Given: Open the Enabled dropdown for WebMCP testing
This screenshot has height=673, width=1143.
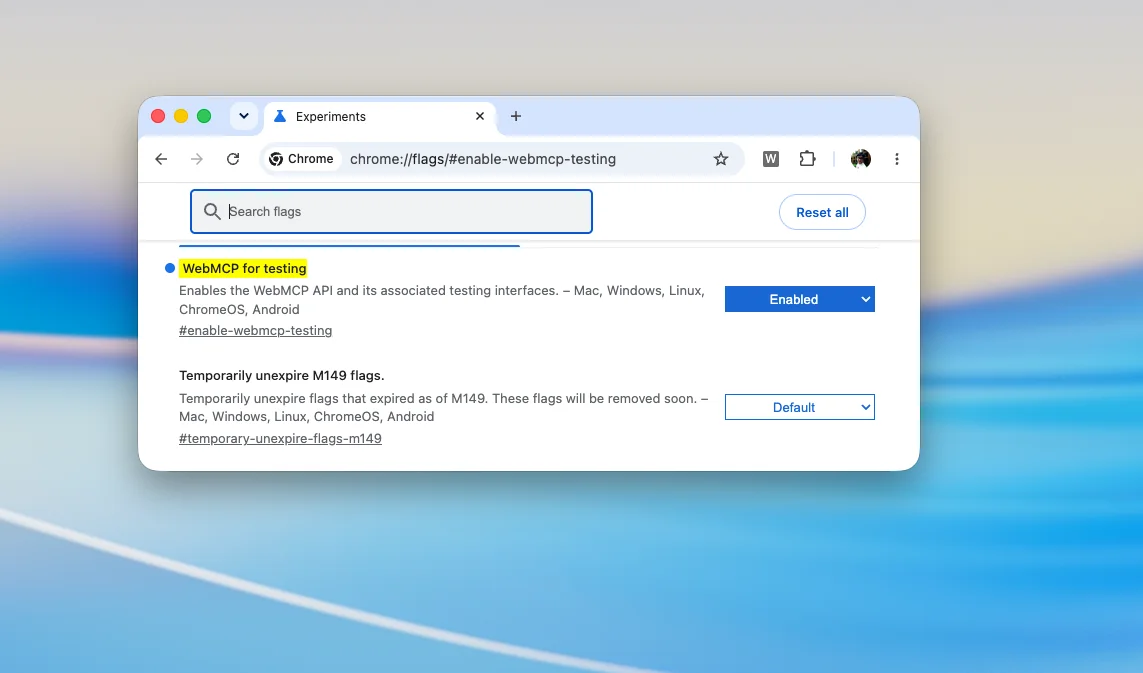Looking at the screenshot, I should click(800, 299).
